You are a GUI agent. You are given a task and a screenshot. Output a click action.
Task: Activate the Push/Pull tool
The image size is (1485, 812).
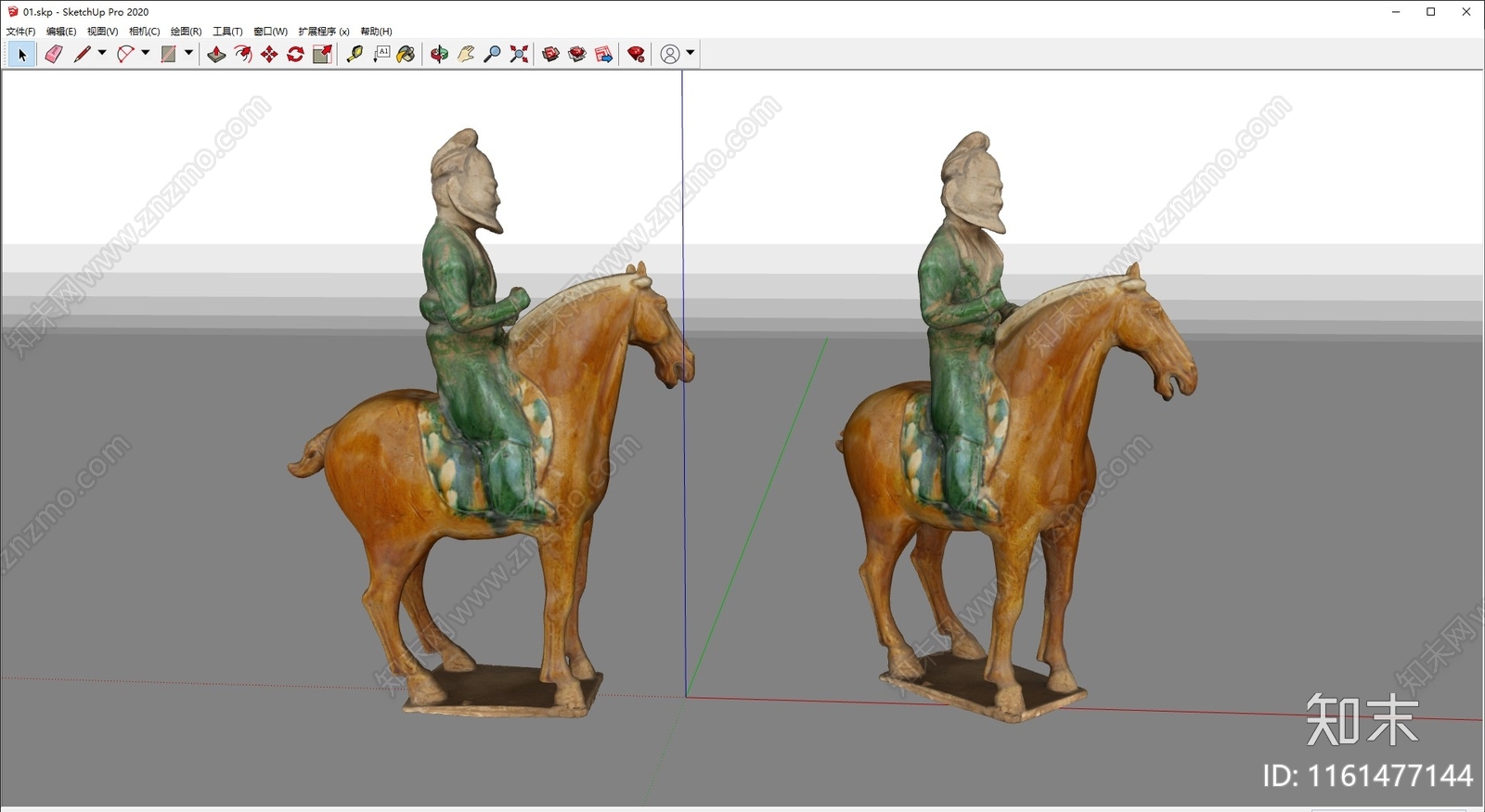[x=216, y=55]
